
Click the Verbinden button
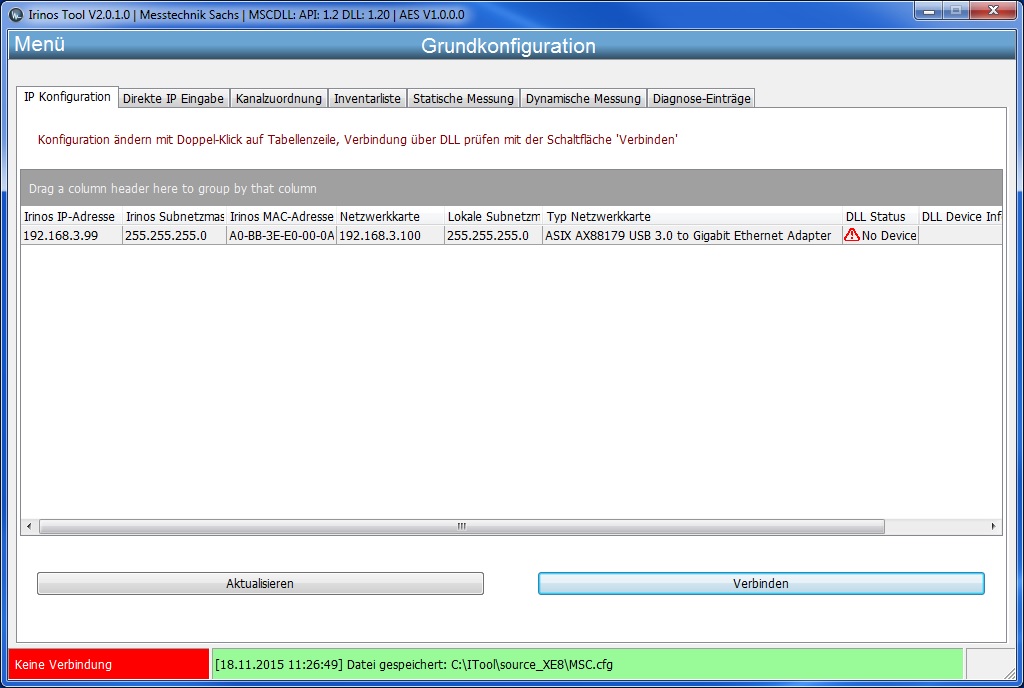pyautogui.click(x=761, y=584)
